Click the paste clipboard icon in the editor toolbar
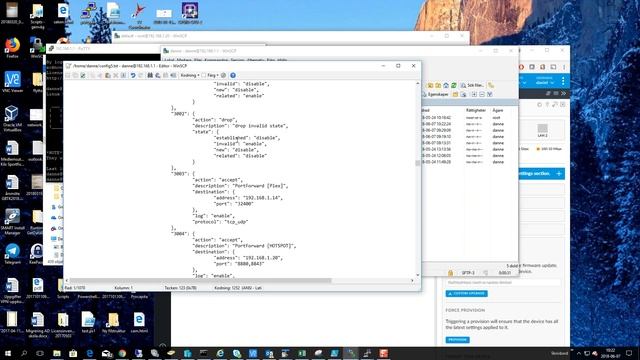 [108, 76]
